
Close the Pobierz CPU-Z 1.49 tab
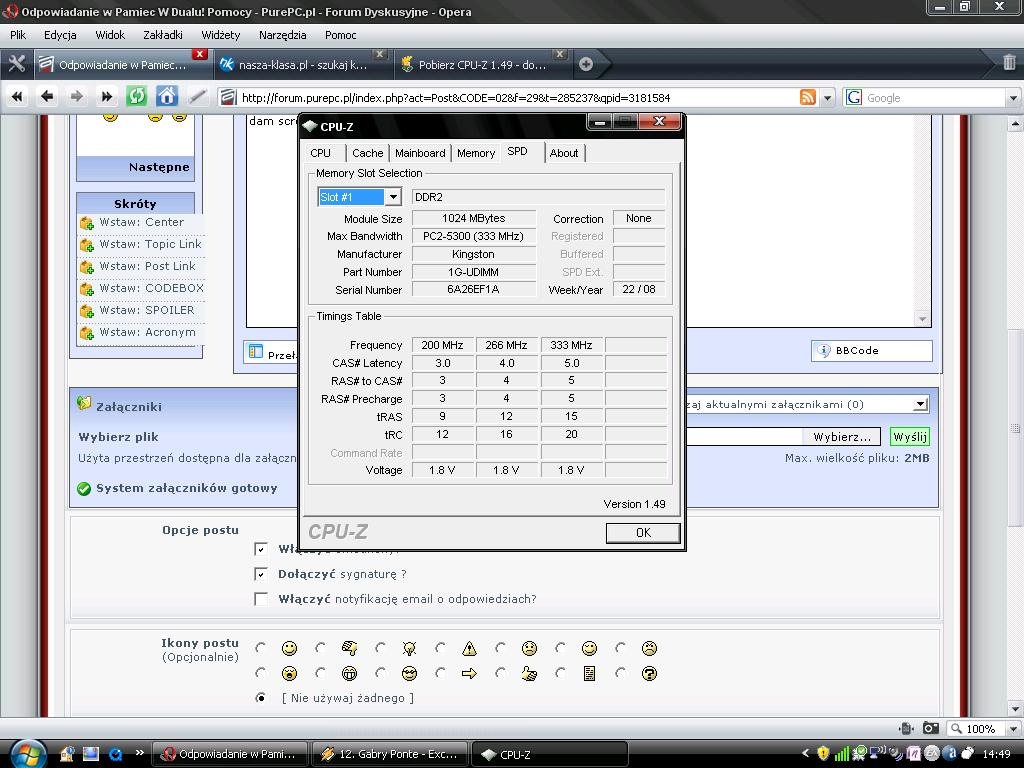pyautogui.click(x=559, y=54)
